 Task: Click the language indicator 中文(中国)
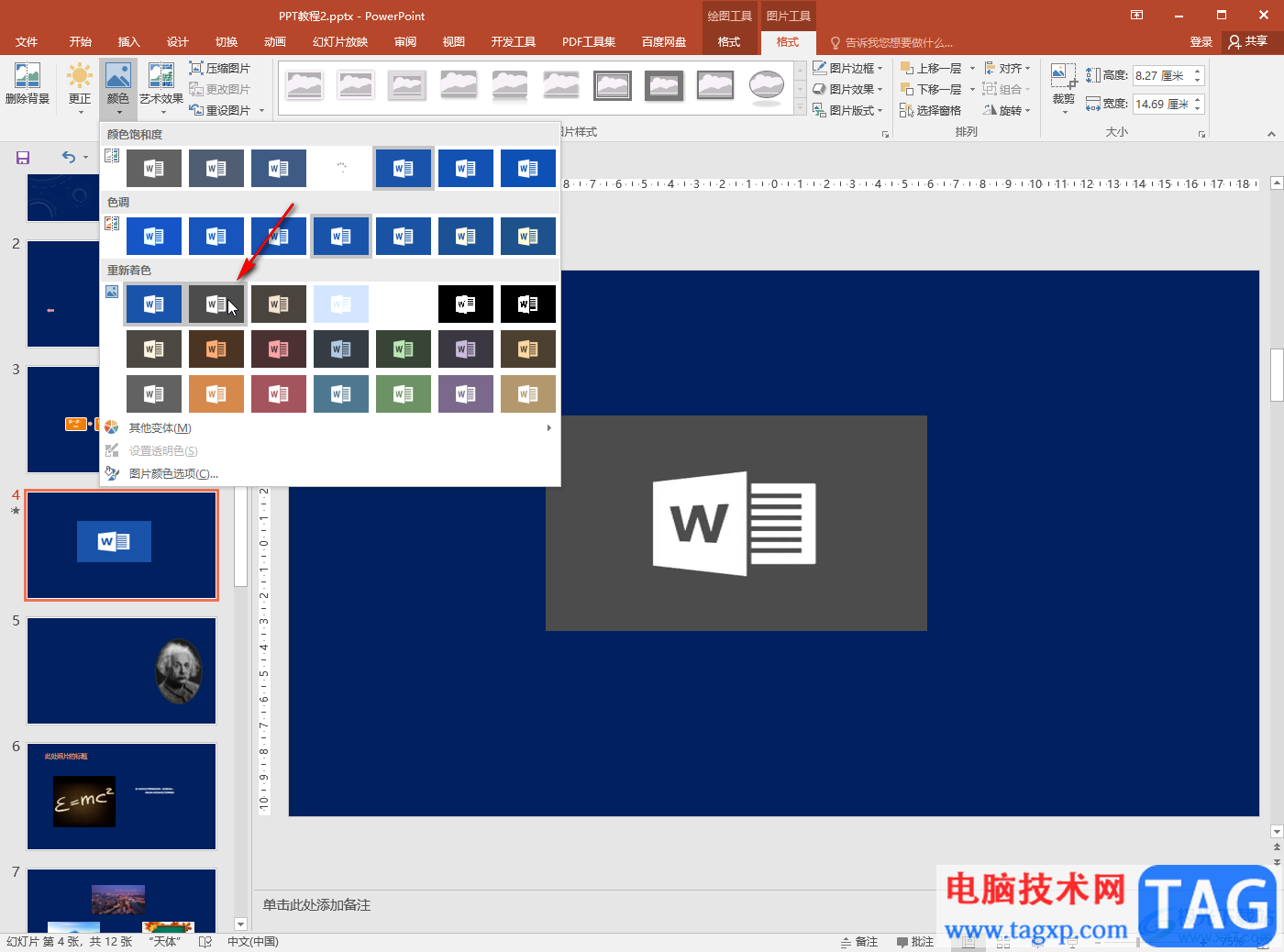[253, 942]
